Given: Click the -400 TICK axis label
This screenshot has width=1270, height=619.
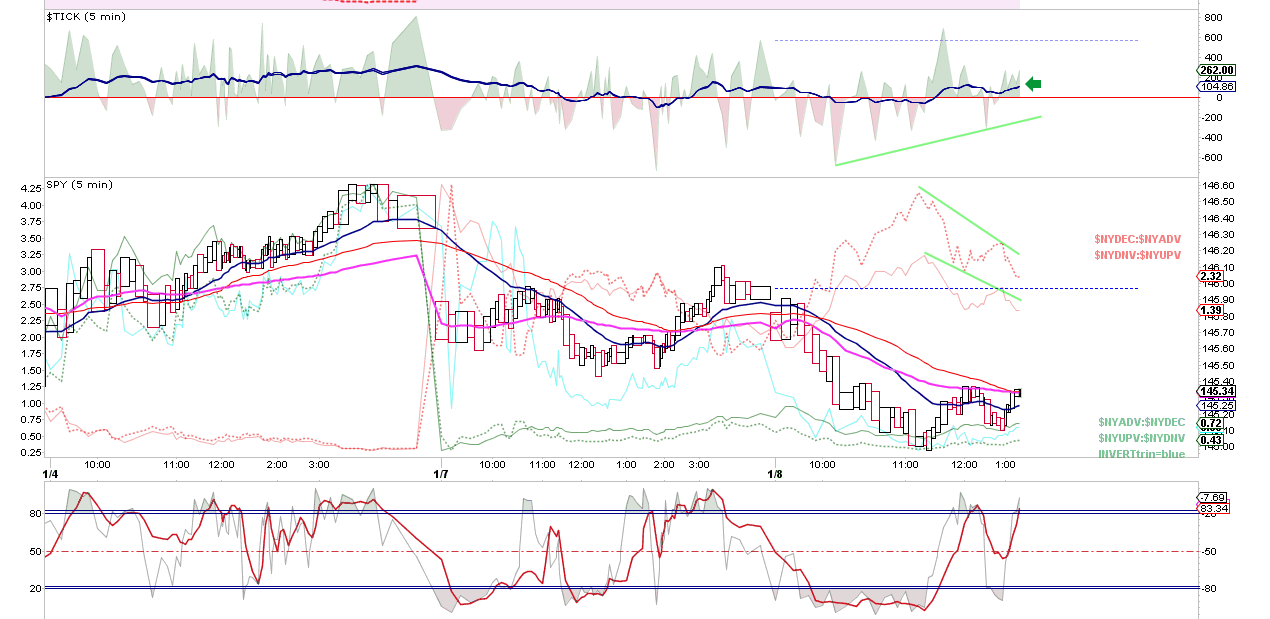Looking at the screenshot, I should (x=1212, y=138).
